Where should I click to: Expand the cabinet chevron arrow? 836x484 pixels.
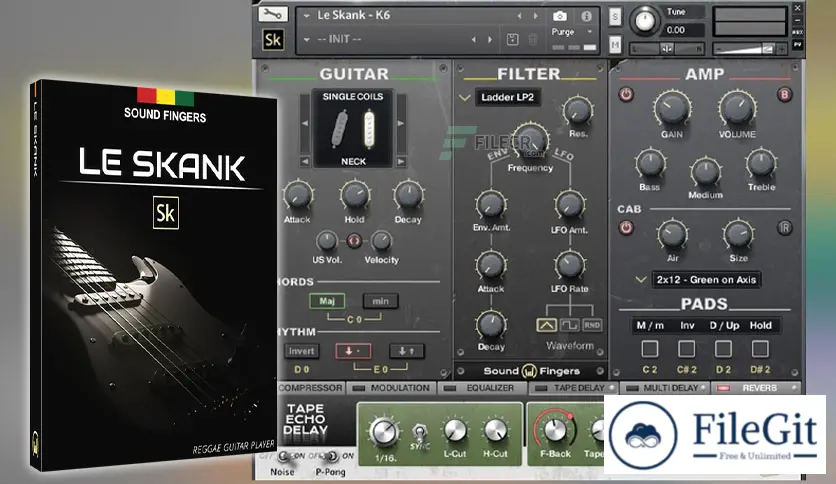[641, 279]
